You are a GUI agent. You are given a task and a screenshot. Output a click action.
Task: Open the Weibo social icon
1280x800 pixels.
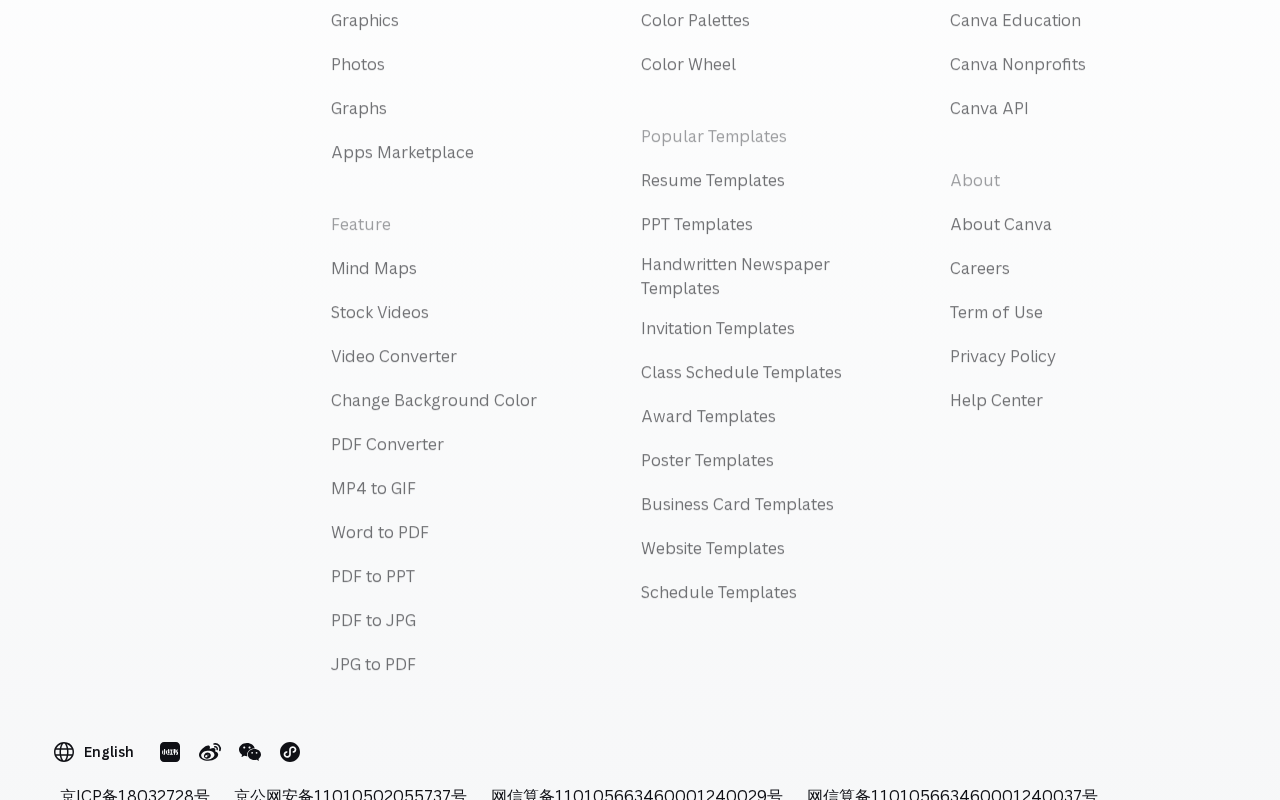(210, 752)
